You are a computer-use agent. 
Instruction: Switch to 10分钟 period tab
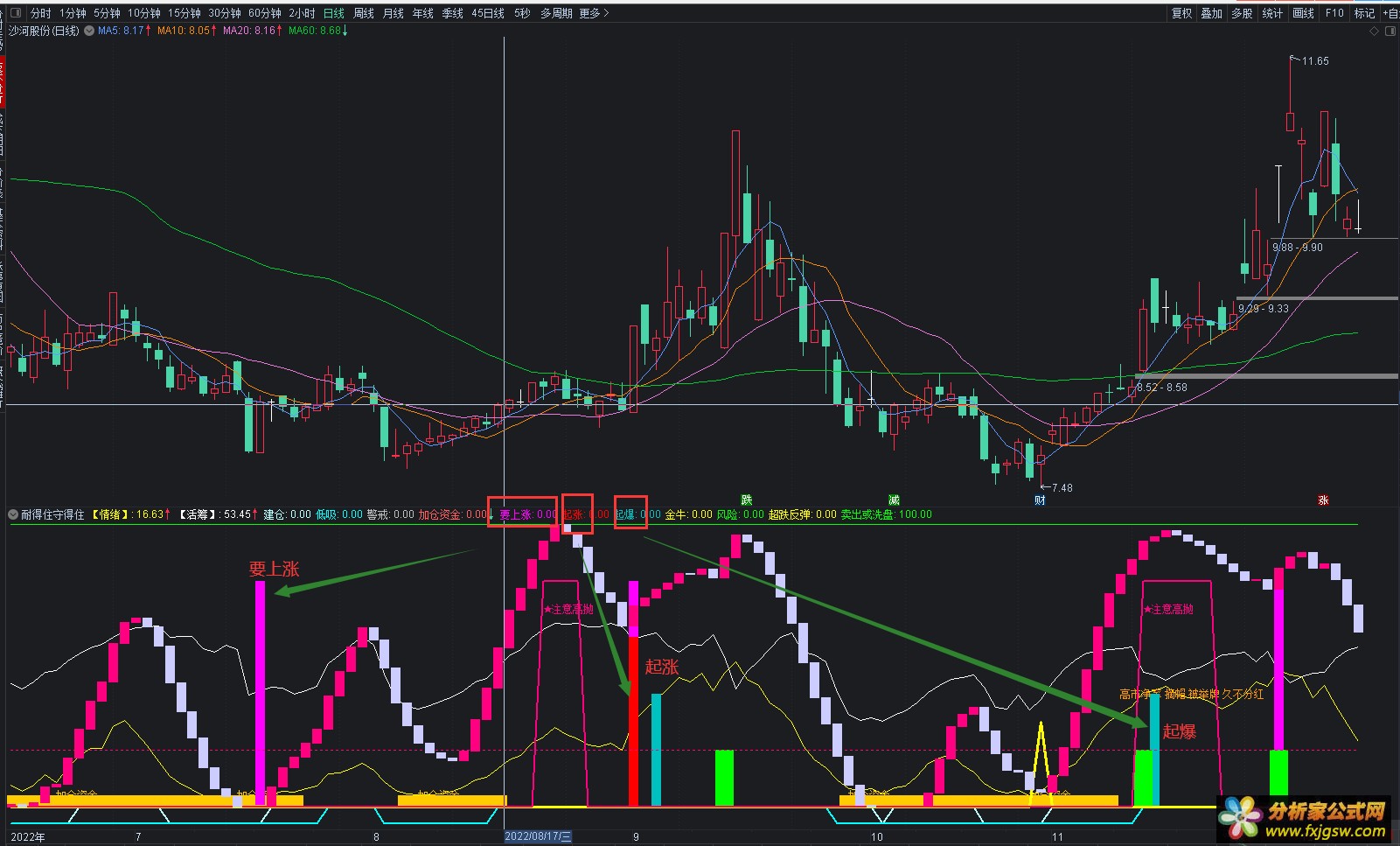pos(143,13)
